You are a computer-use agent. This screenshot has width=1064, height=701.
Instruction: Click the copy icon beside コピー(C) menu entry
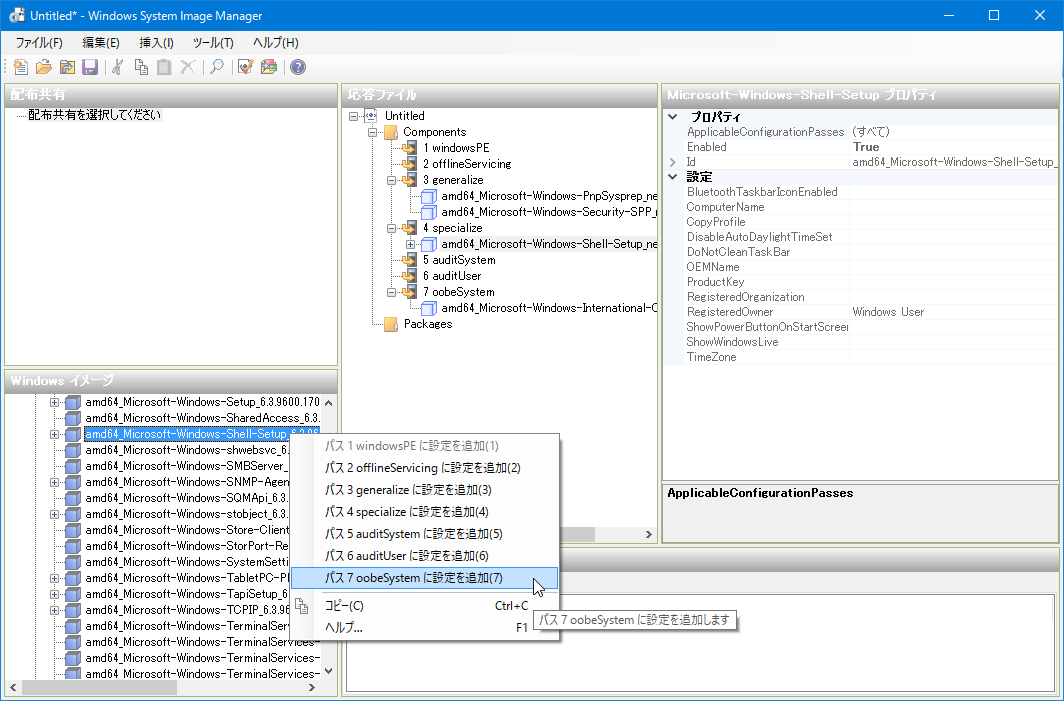[x=302, y=606]
